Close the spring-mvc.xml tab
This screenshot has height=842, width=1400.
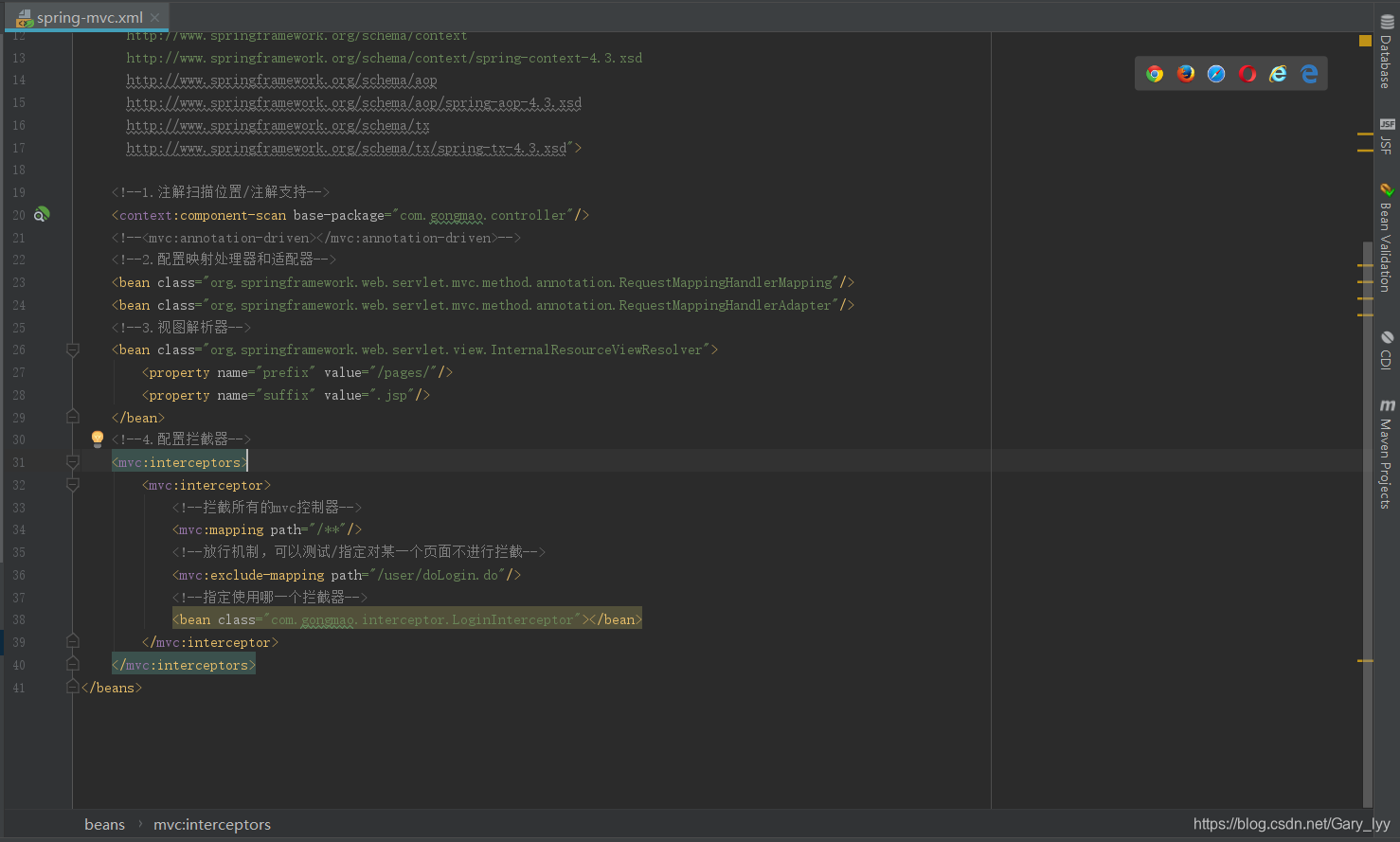pos(155,17)
